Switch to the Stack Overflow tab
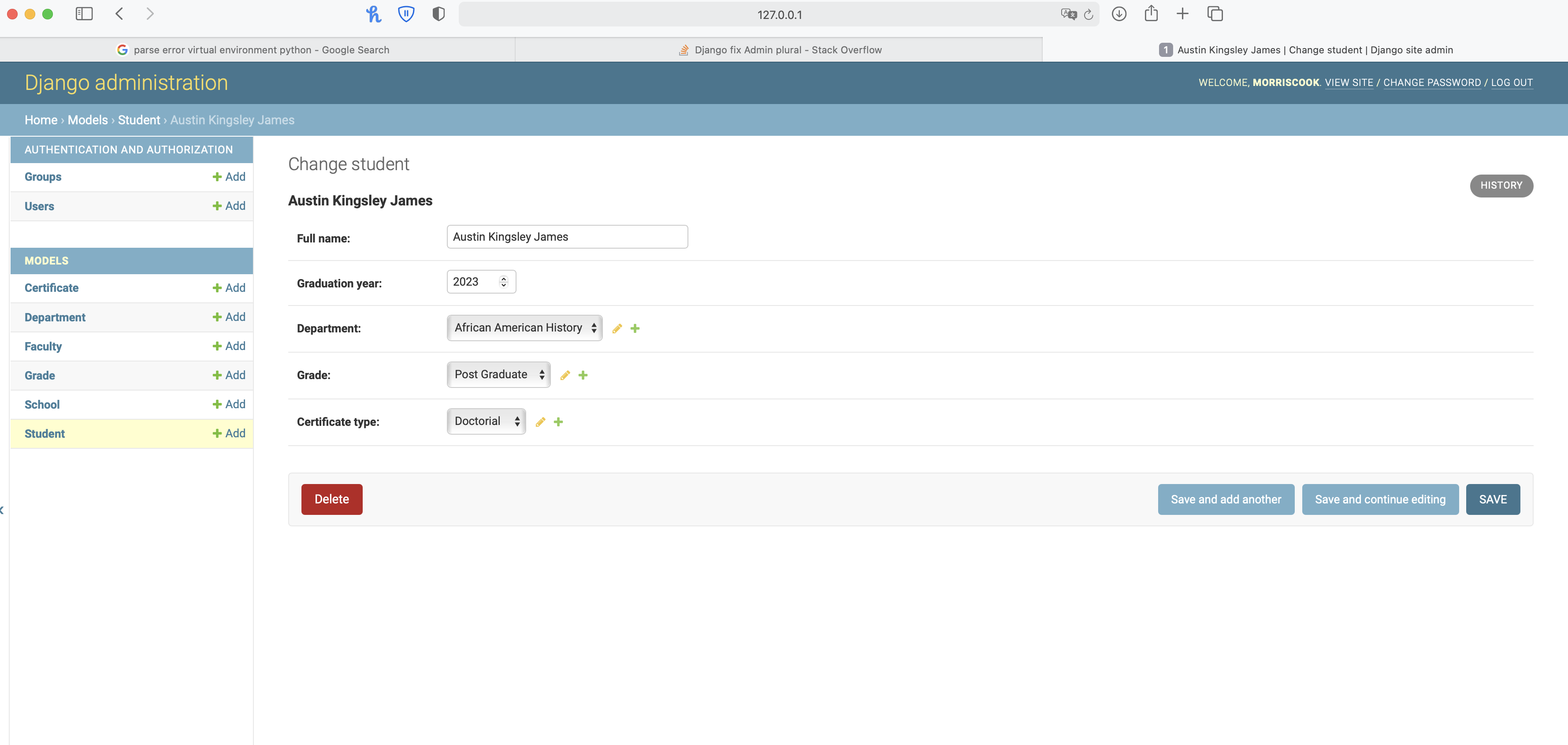1568x745 pixels. [x=781, y=49]
